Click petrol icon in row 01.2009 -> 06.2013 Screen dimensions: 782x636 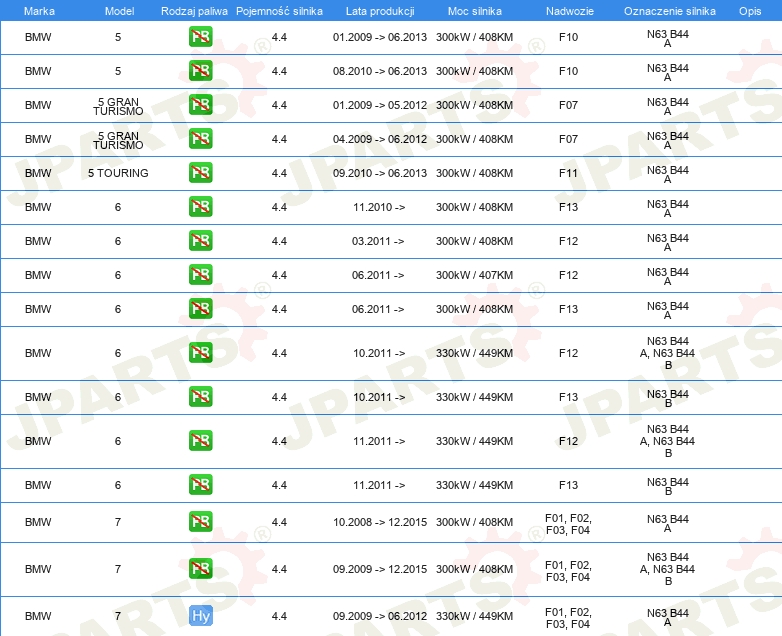pos(200,37)
